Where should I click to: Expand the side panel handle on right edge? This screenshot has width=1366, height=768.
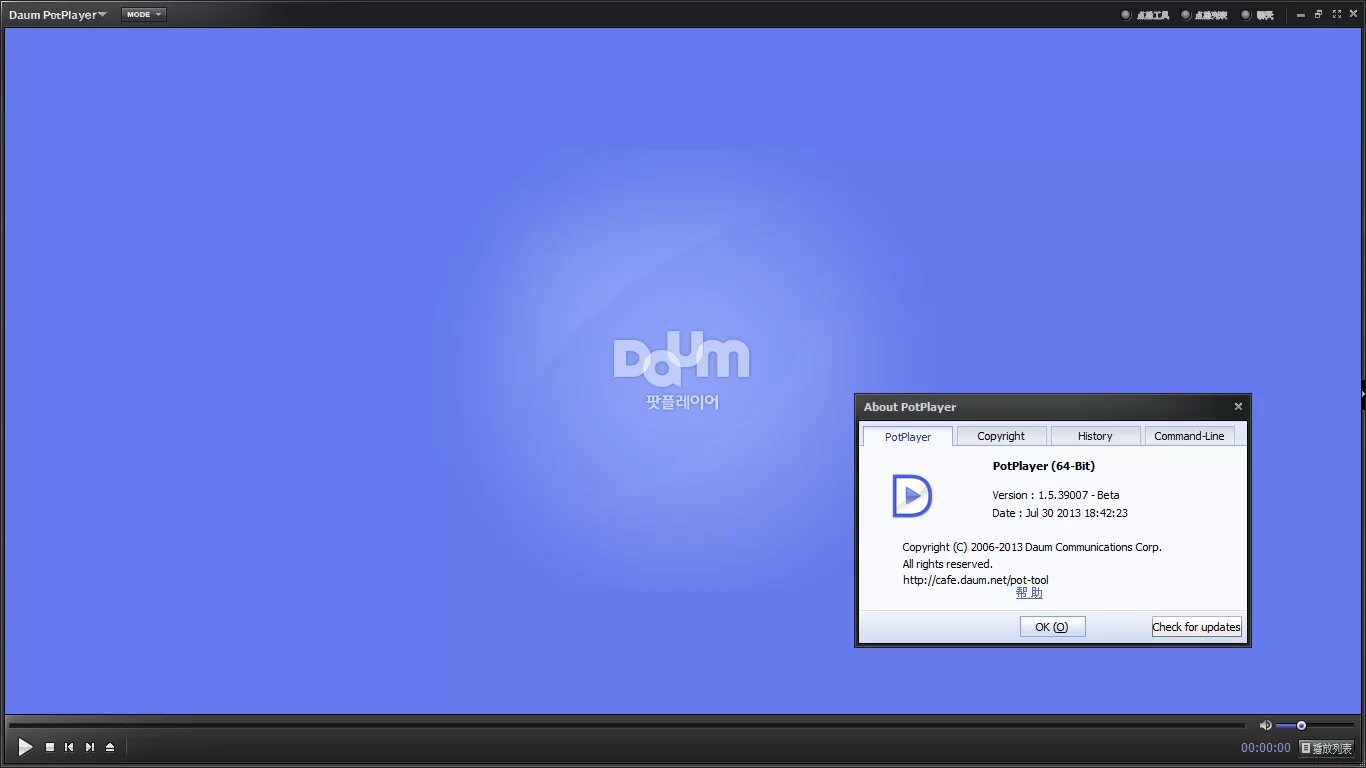1363,394
